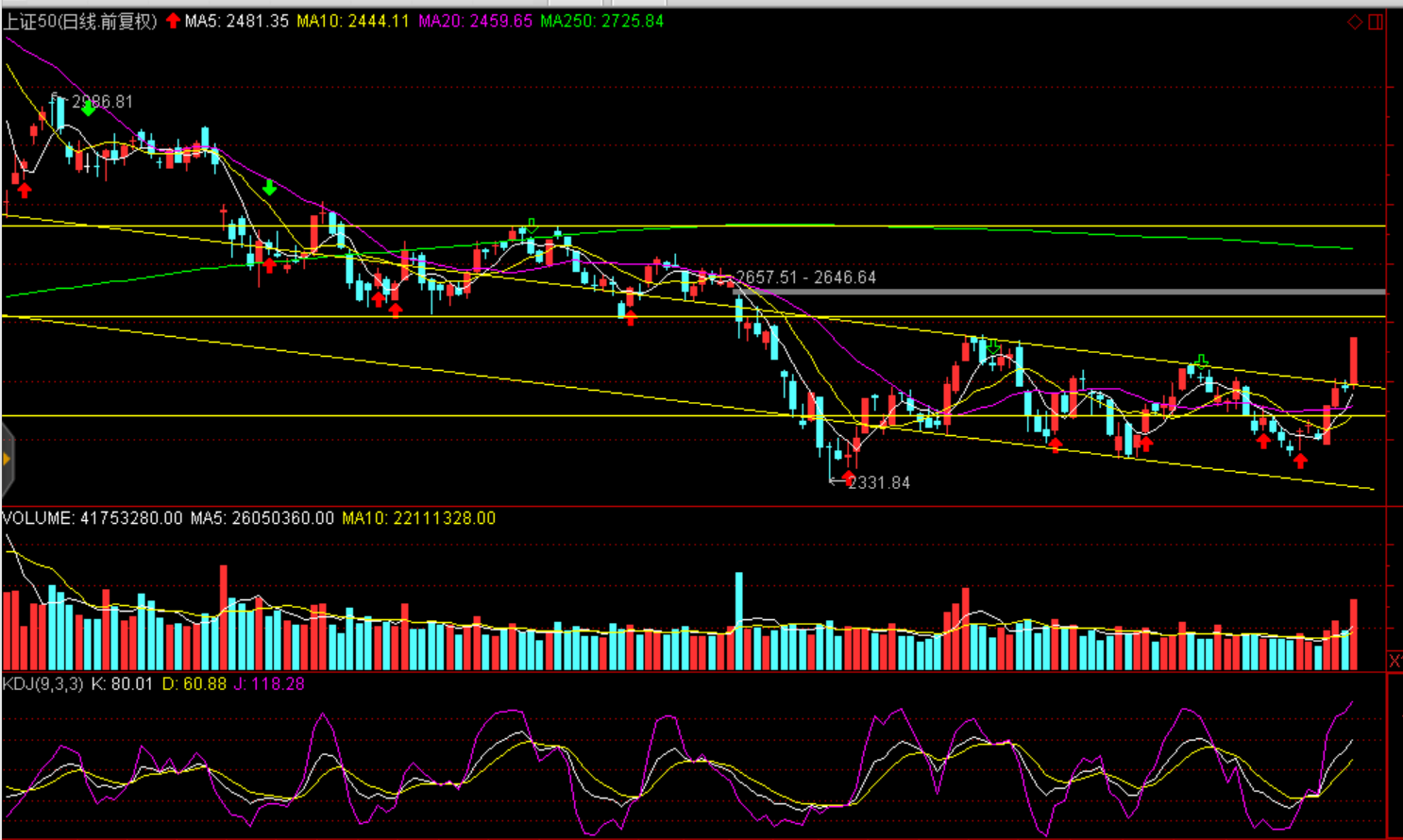Click the rightmost red up arrow signal
The height and width of the screenshot is (840, 1403).
click(1300, 461)
